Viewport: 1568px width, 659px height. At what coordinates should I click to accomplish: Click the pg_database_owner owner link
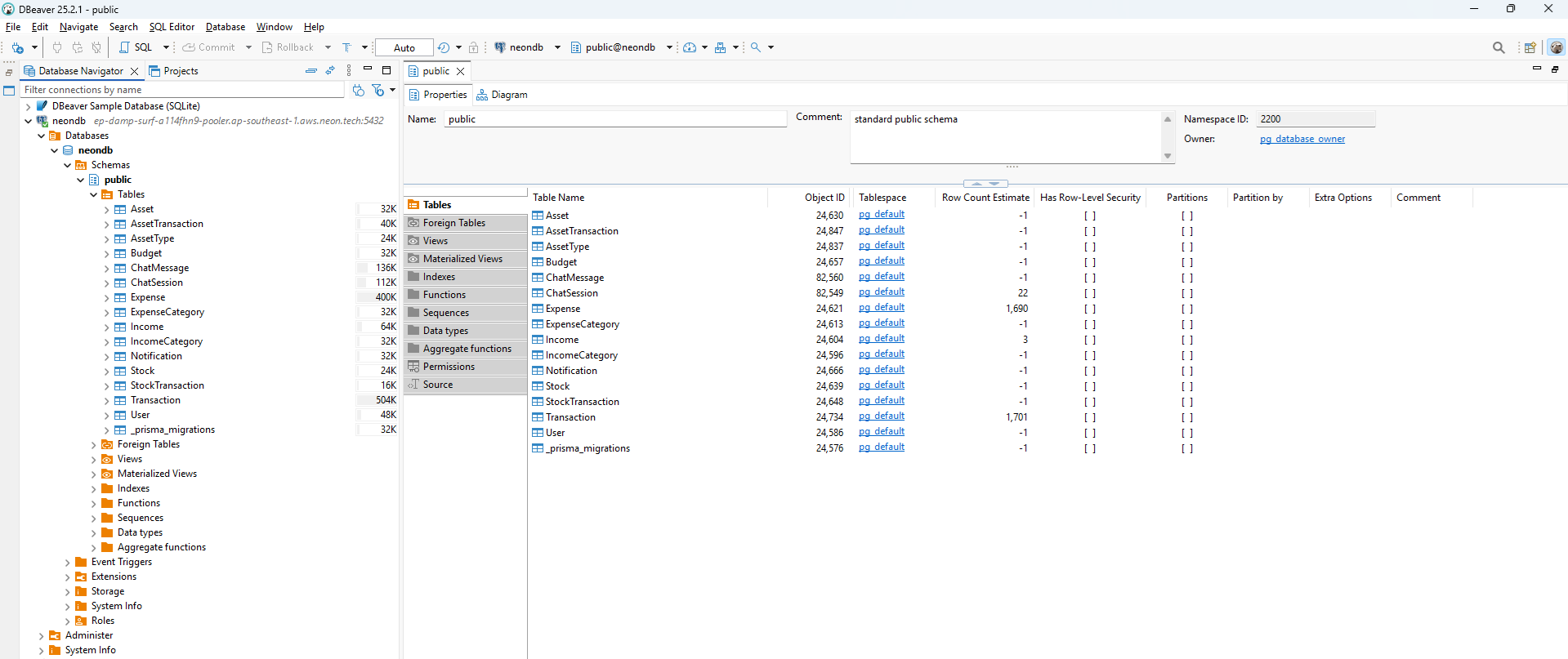pos(1302,139)
